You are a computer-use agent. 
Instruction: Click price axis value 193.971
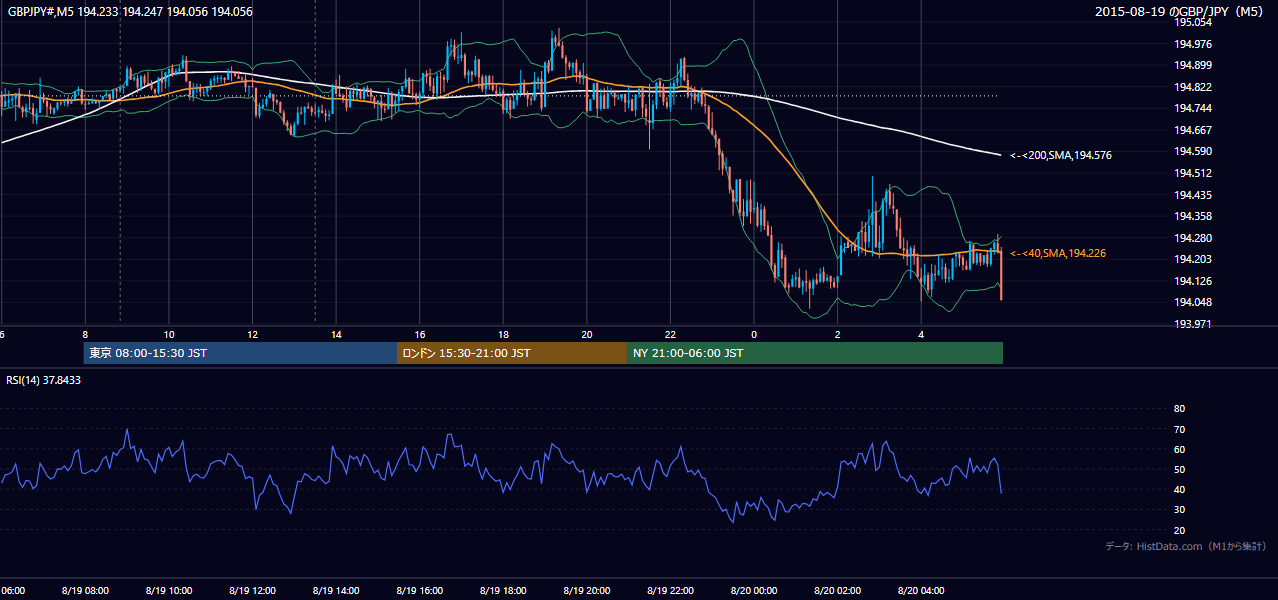(x=1194, y=324)
